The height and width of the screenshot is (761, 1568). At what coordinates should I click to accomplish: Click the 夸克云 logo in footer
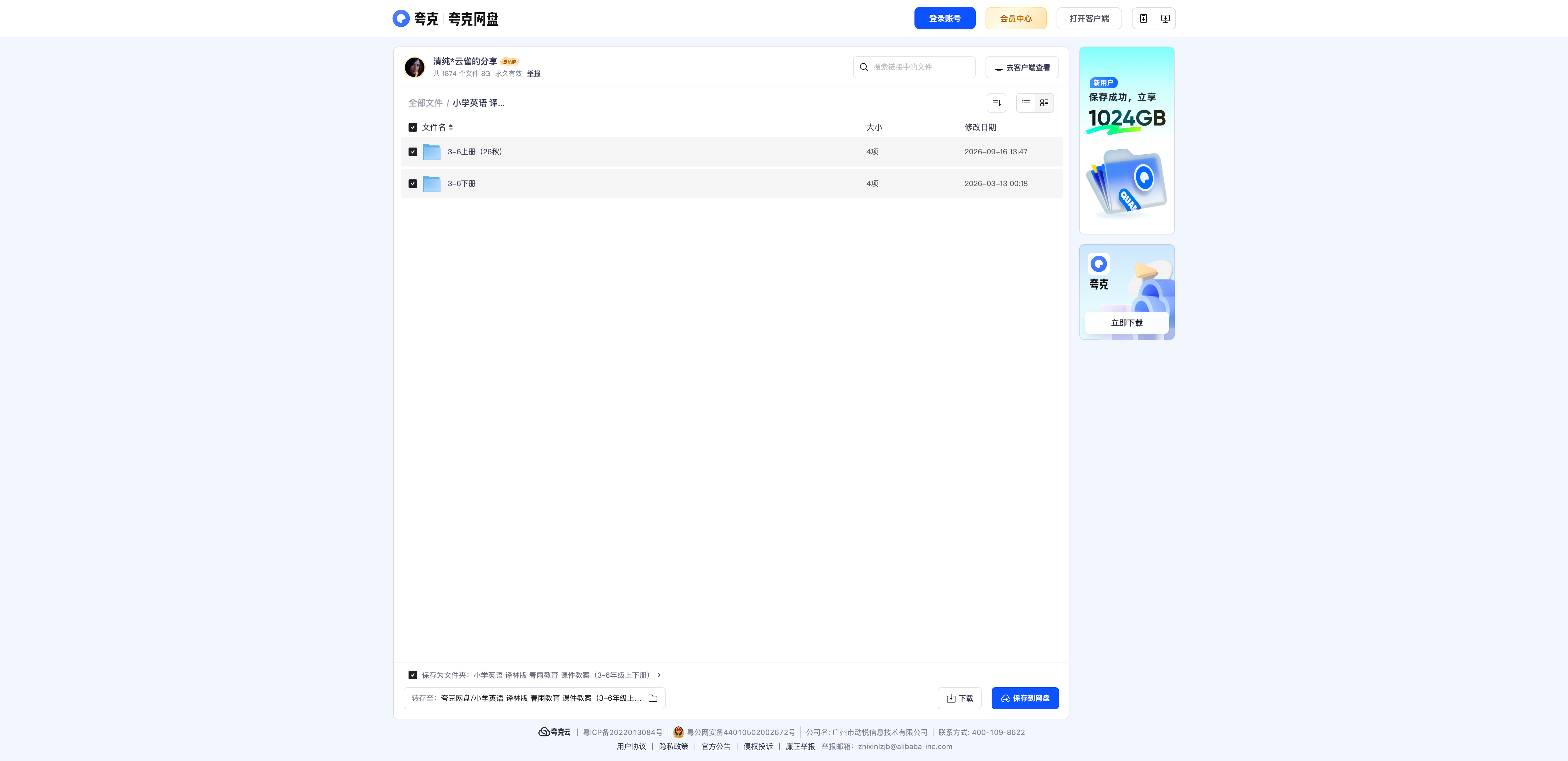pos(555,732)
